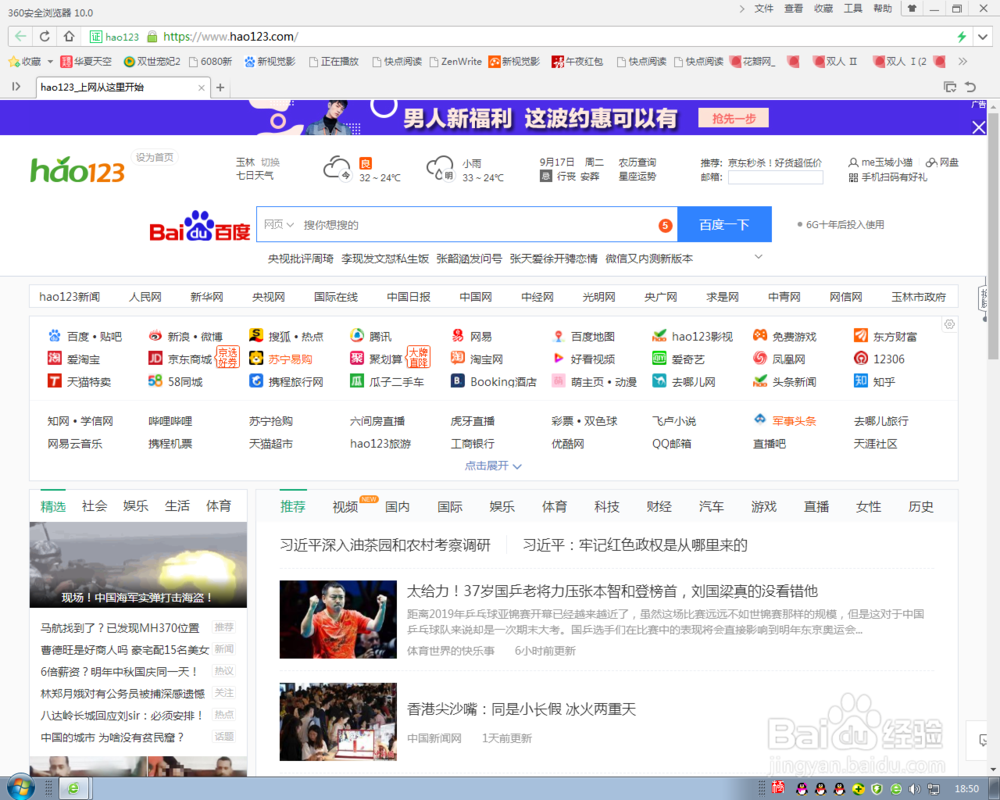Open 百度·贴吧 site icon link
The height and width of the screenshot is (800, 1000).
[55, 336]
